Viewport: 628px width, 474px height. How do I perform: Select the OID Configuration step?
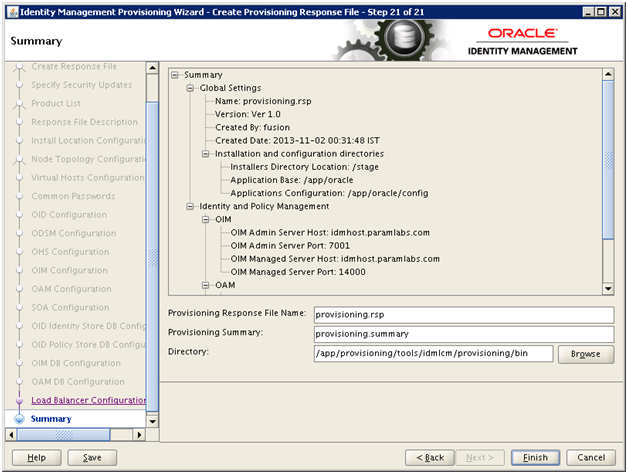69,215
